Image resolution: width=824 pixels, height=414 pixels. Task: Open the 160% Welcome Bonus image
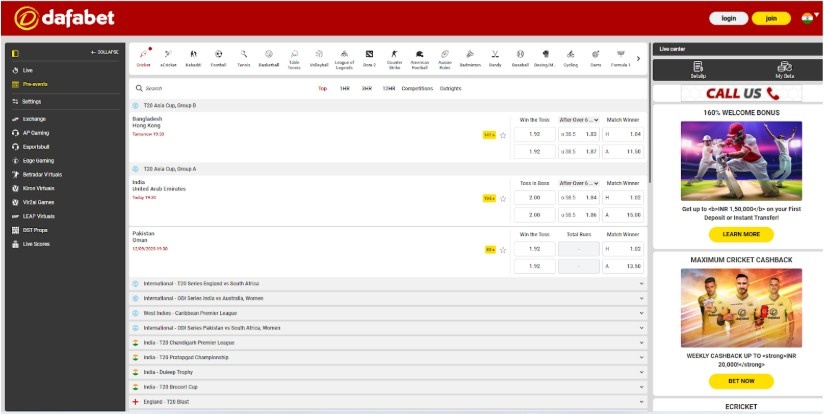coord(741,161)
